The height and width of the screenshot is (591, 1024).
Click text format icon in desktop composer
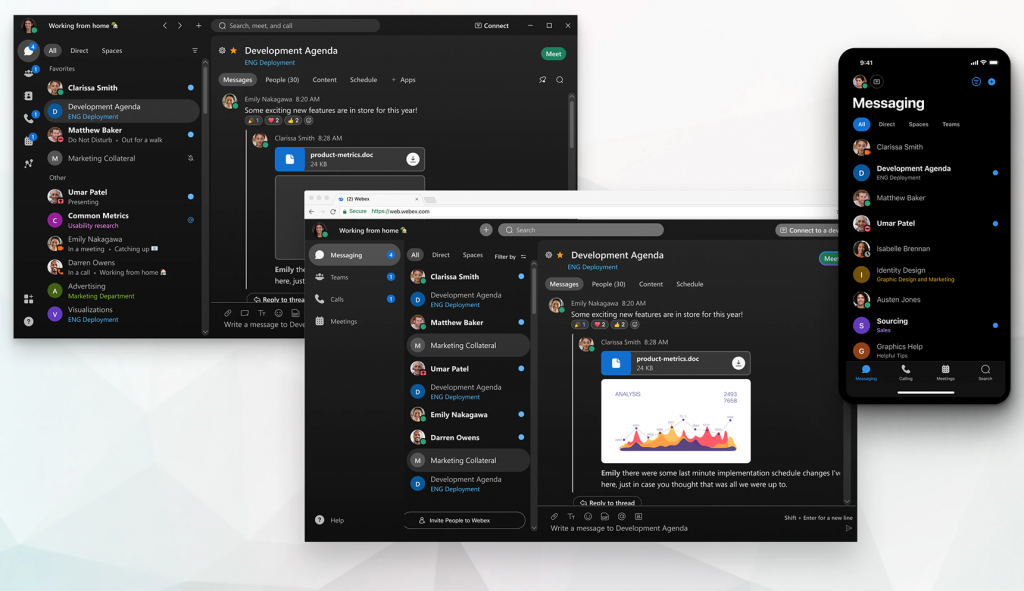click(x=262, y=313)
